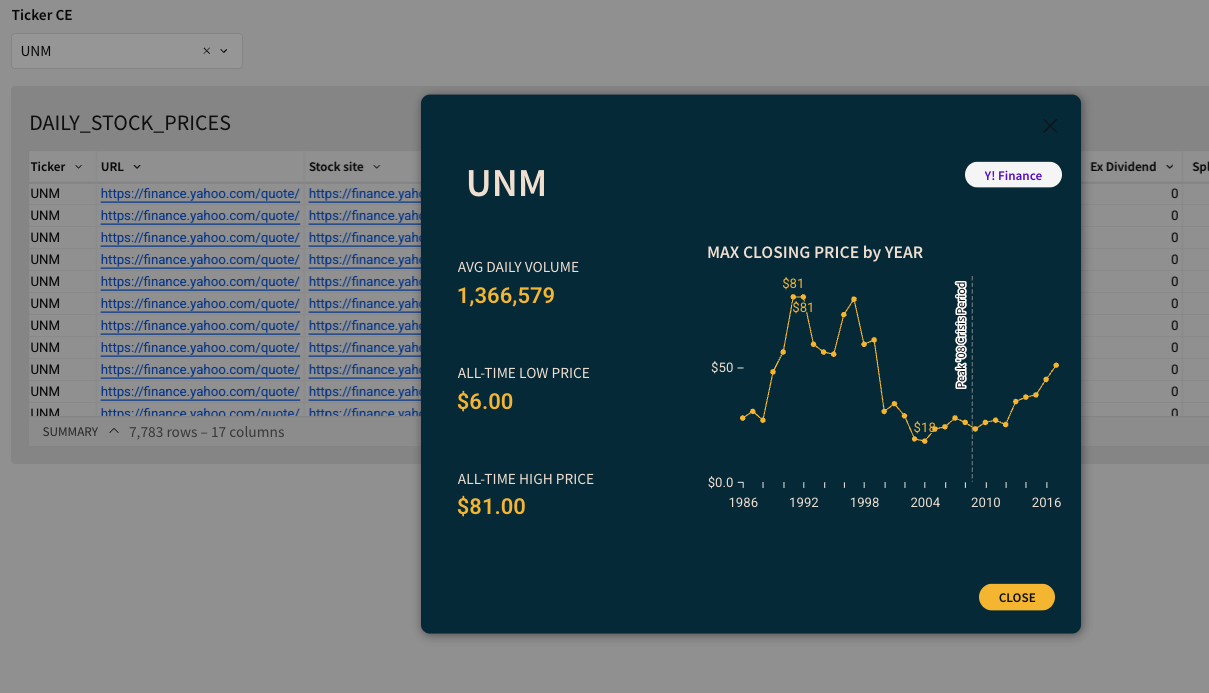Viewport: 1209px width, 693px height.
Task: Click the Peak '08 Crisis Period marker
Action: (961, 335)
